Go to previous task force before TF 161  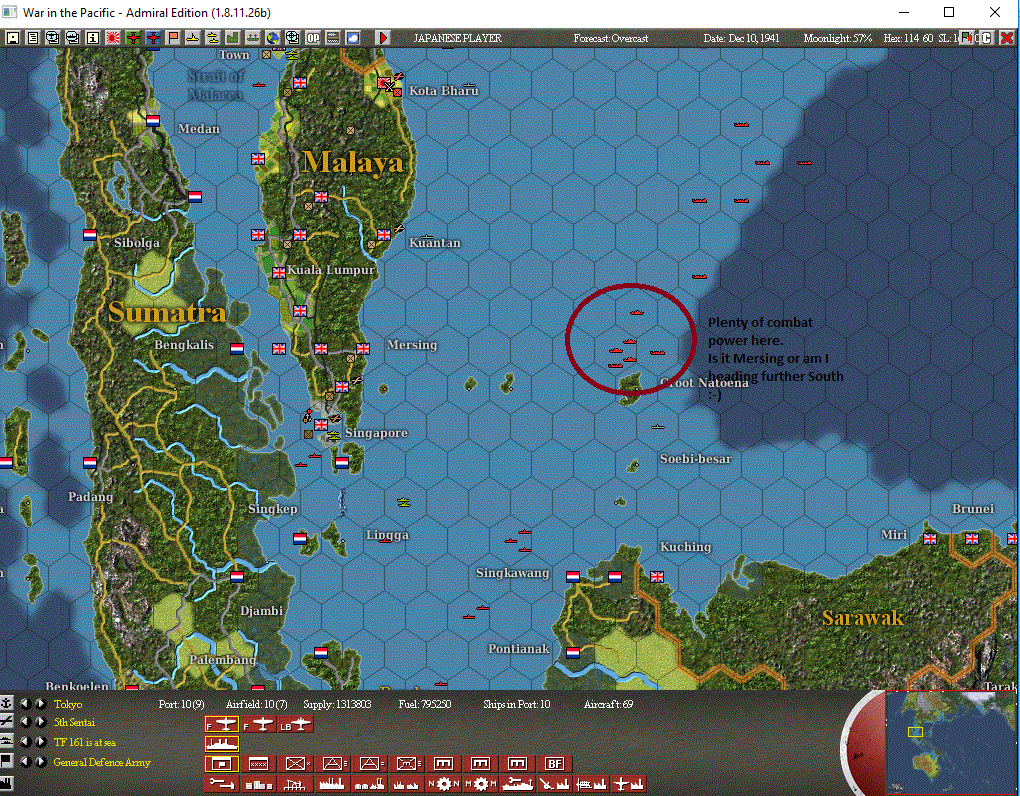click(x=25, y=742)
